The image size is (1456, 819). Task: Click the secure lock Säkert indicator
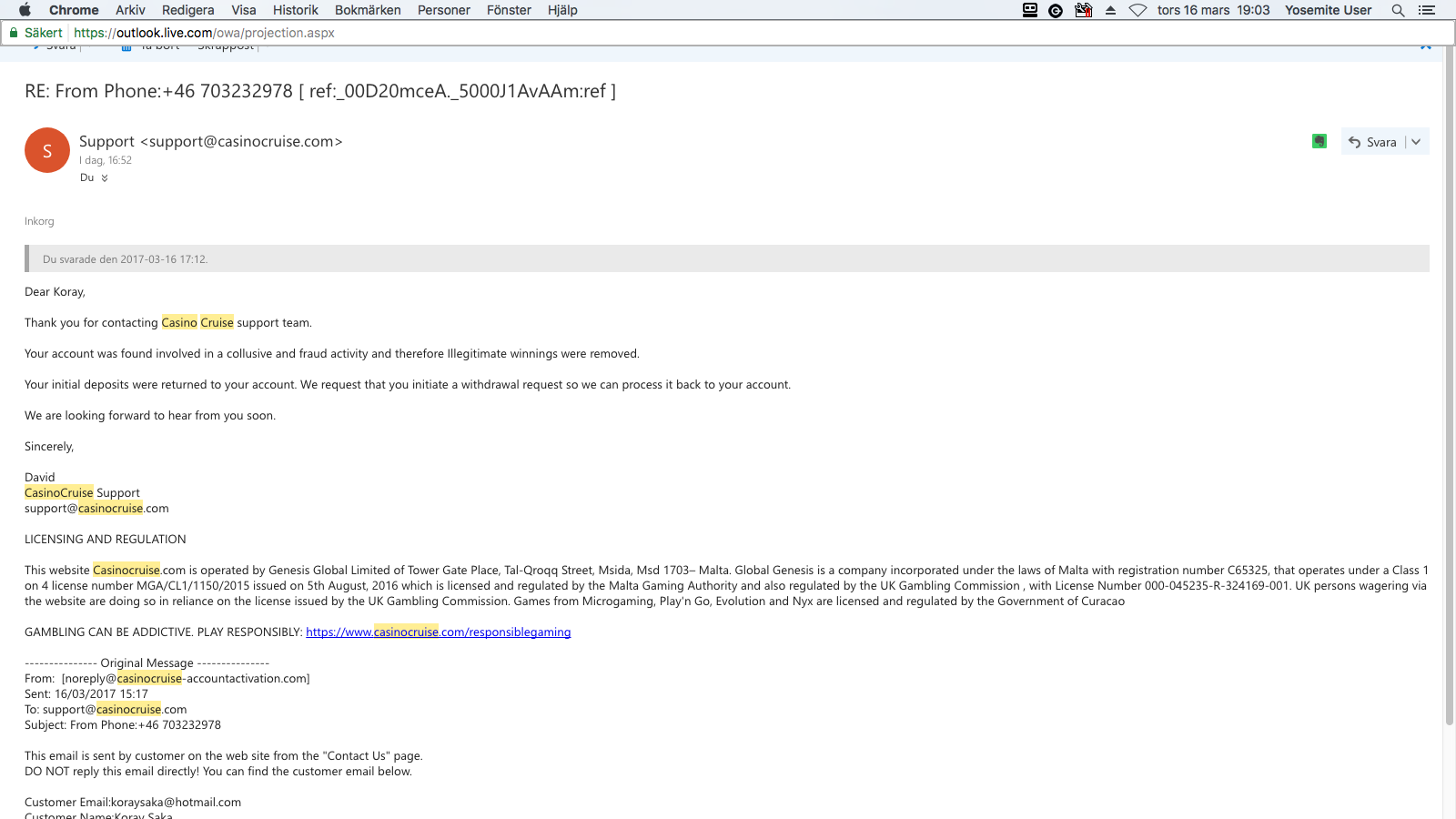[35, 33]
